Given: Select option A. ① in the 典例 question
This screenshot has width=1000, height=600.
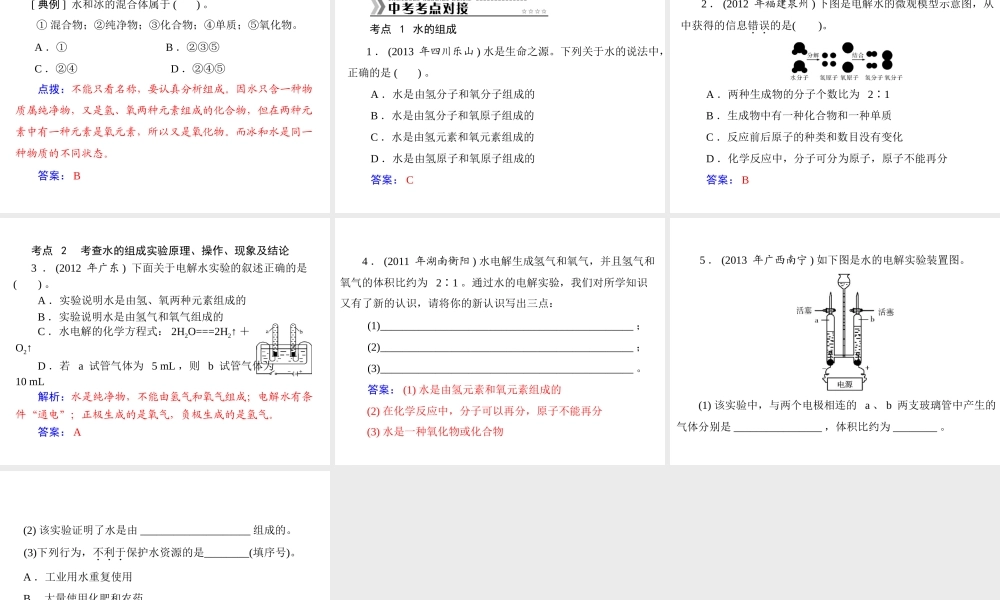Looking at the screenshot, I should point(51,47).
